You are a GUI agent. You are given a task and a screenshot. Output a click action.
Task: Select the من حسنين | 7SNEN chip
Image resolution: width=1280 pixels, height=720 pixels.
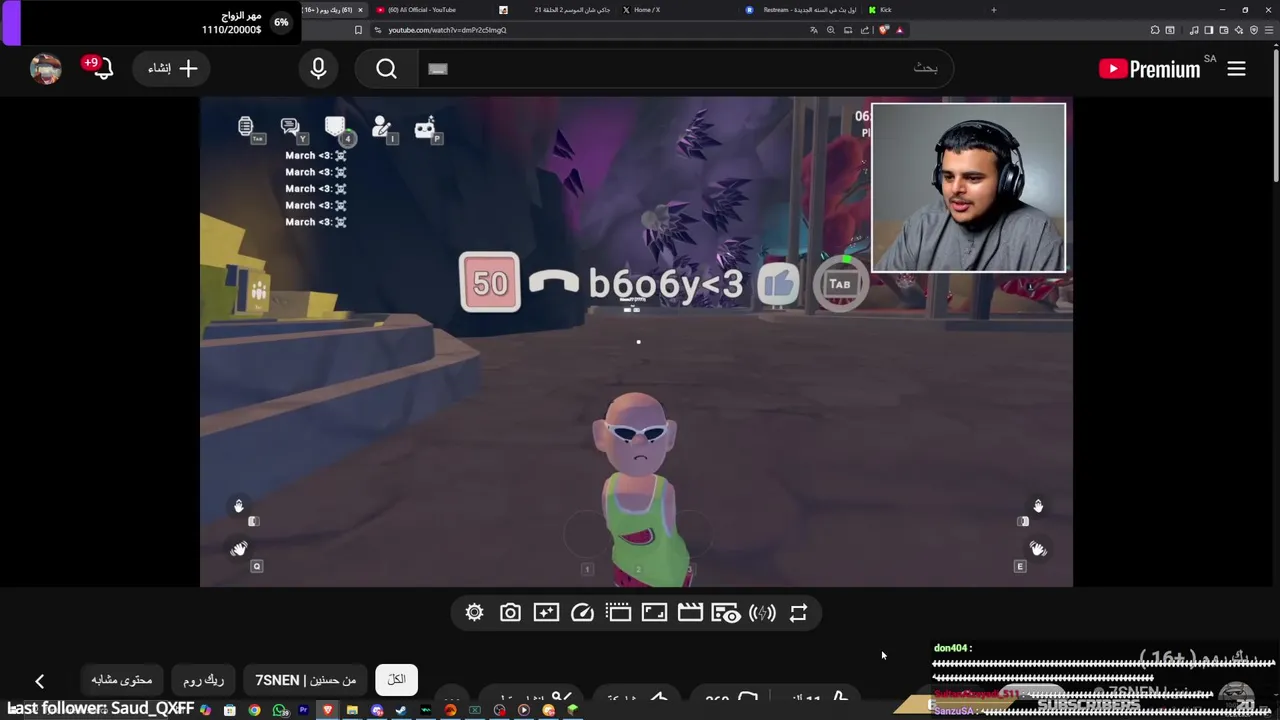[x=305, y=680]
